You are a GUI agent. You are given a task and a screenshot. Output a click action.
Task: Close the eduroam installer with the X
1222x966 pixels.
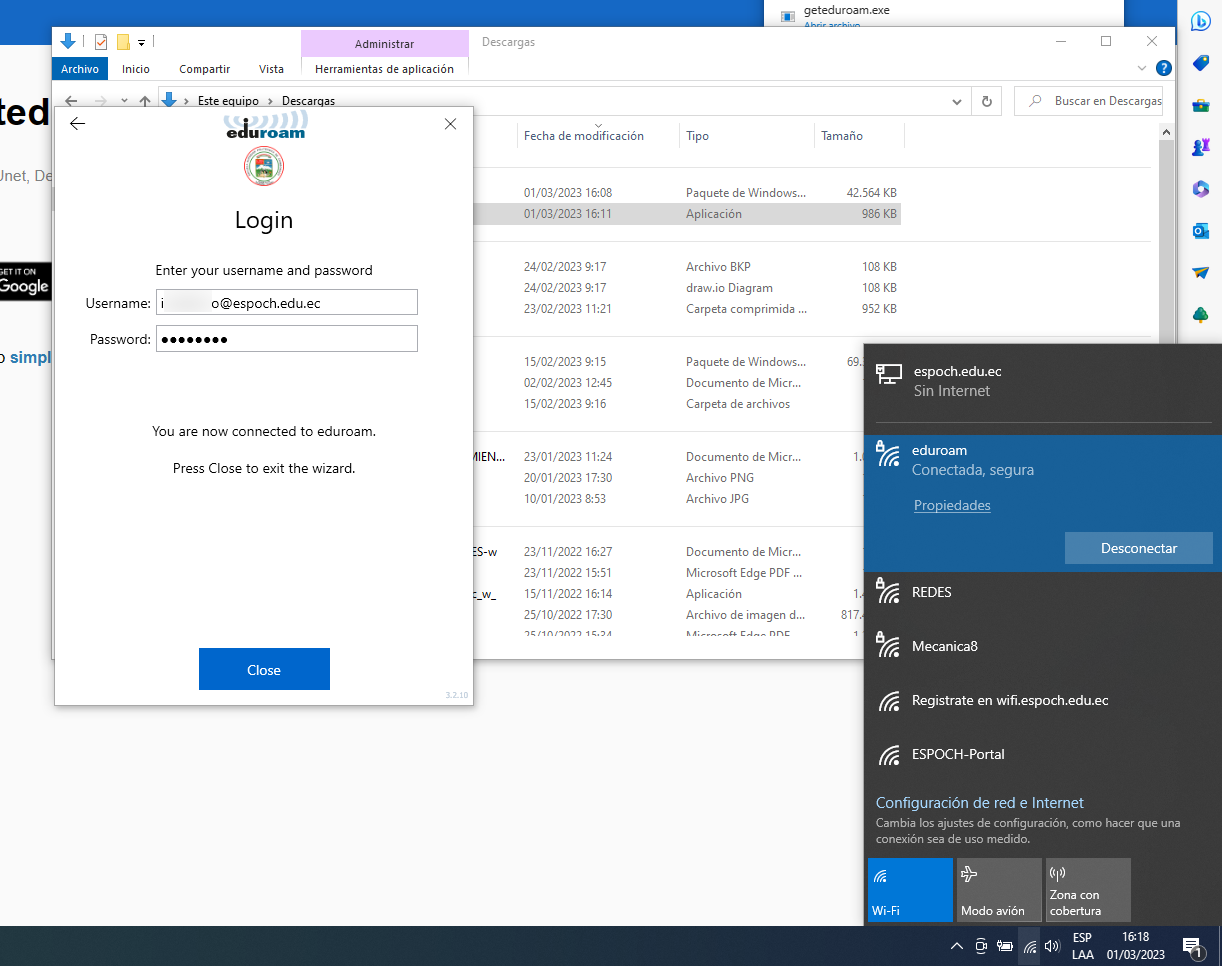(x=450, y=124)
